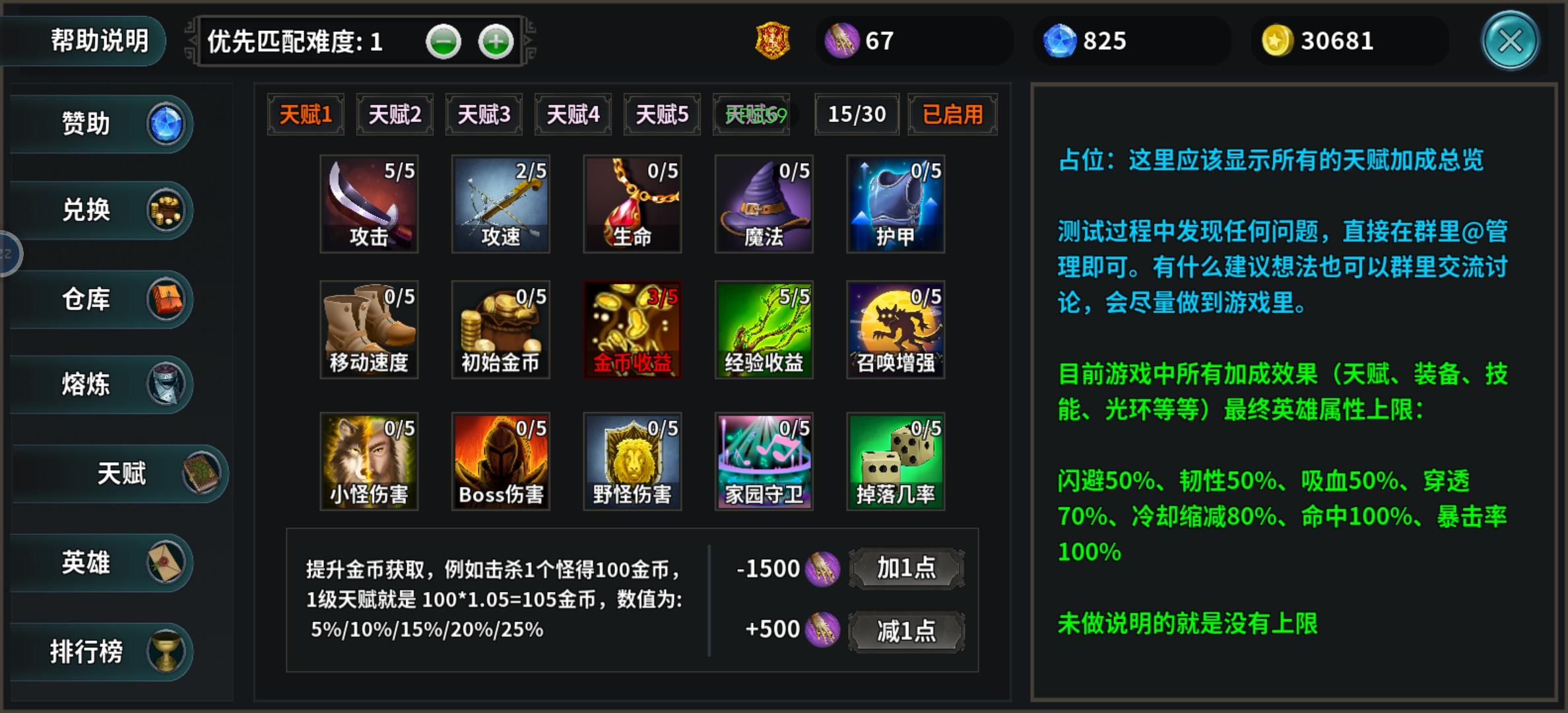The height and width of the screenshot is (713, 1568).
Task: Select the 魔法 wizard hat talent
Action: pos(764,204)
